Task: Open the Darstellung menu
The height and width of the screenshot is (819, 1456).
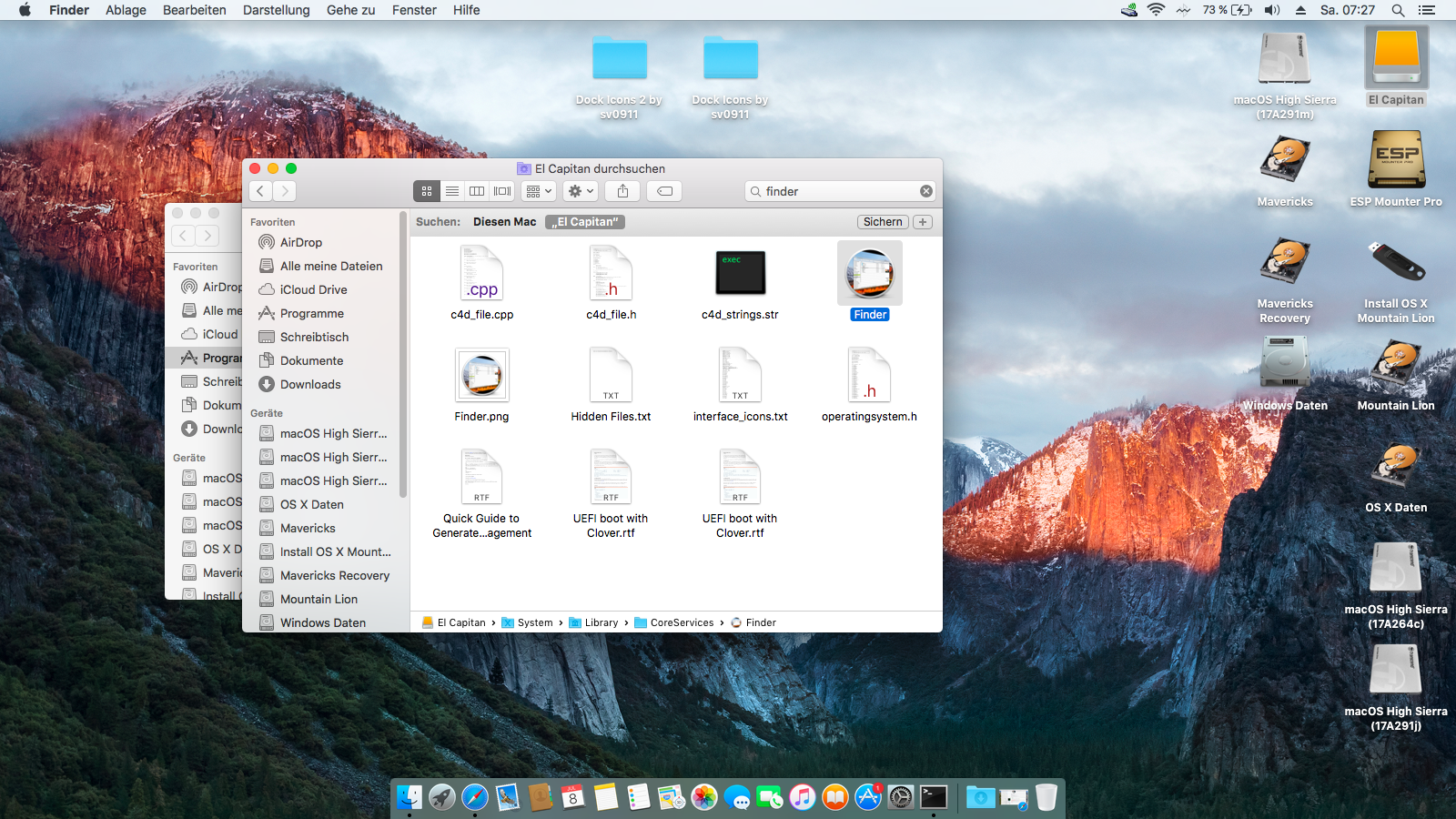Action: (276, 10)
